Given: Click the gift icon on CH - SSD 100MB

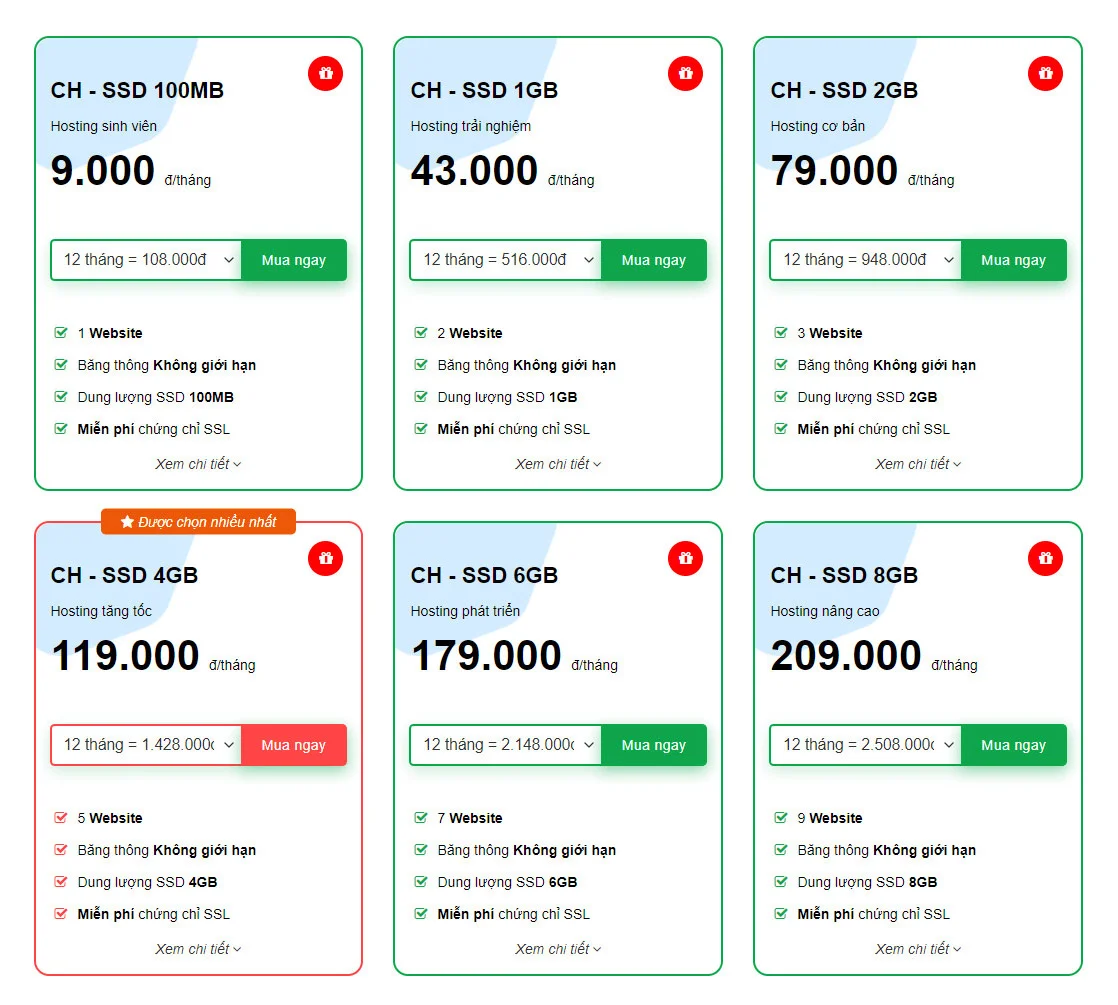Looking at the screenshot, I should click(x=325, y=74).
